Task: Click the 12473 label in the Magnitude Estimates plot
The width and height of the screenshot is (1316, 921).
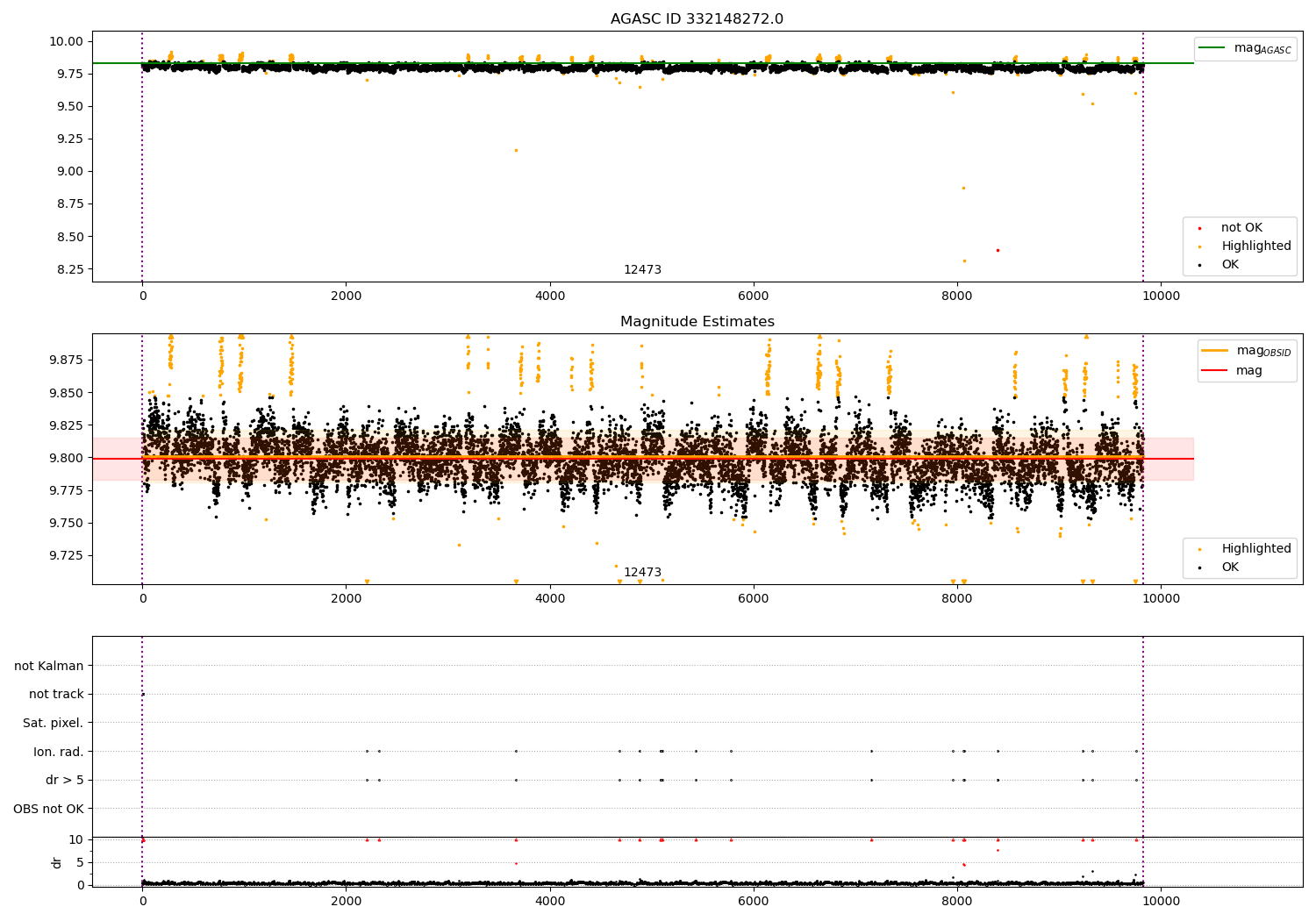Action: click(642, 573)
